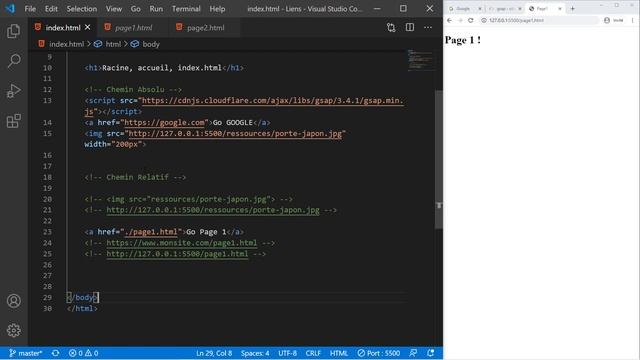Open the Accounts menu icon
Image resolution: width=640 pixels, height=360 pixels.
pyautogui.click(x=13, y=301)
